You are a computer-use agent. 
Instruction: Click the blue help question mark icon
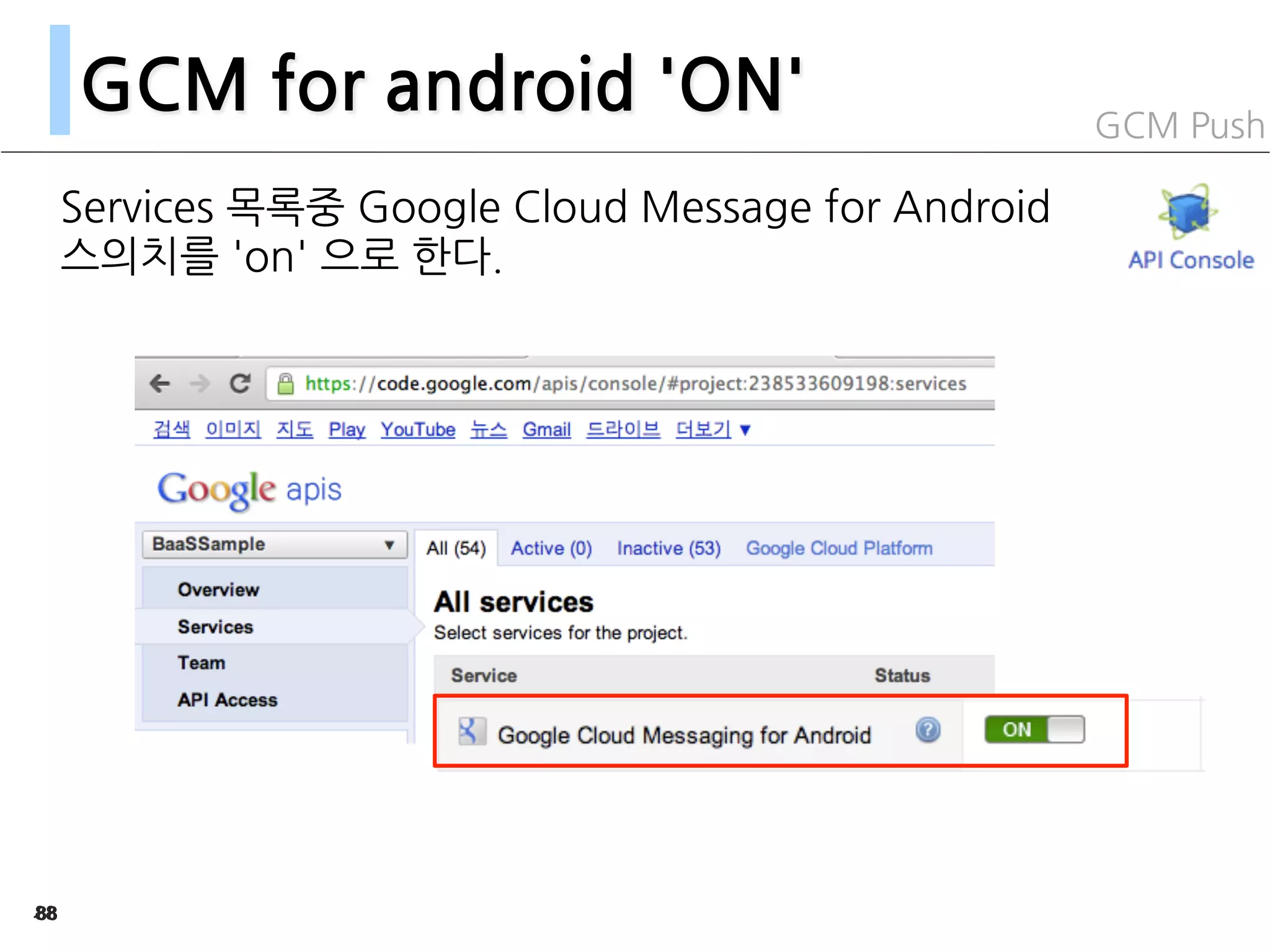[928, 730]
